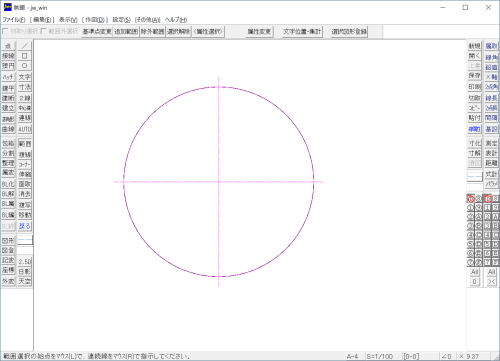Choose the 接円 tangent circle tool

click(8, 66)
